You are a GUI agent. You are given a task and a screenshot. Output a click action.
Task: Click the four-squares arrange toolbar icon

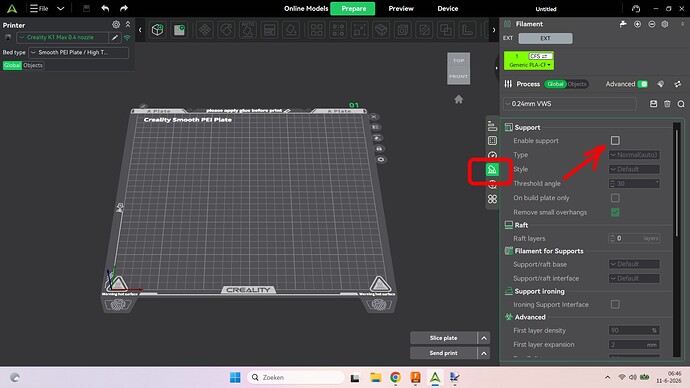316,30
